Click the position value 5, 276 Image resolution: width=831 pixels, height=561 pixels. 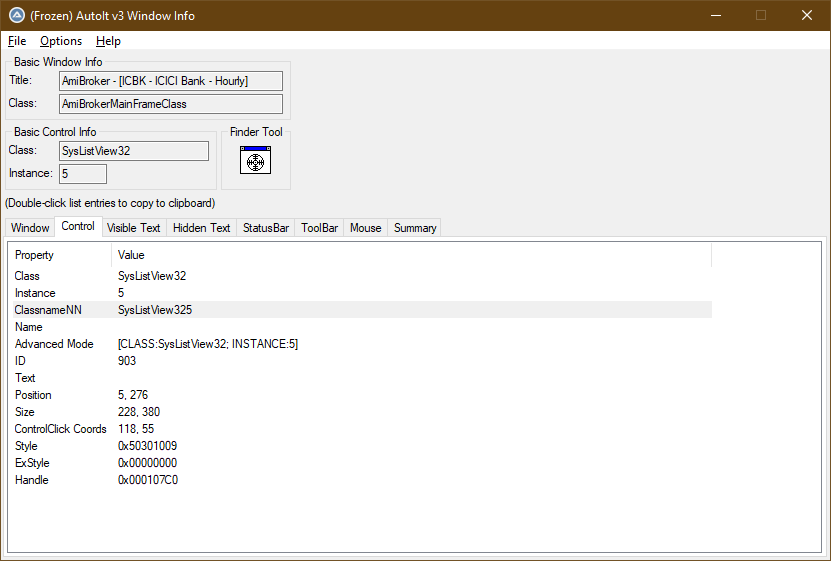tap(132, 395)
